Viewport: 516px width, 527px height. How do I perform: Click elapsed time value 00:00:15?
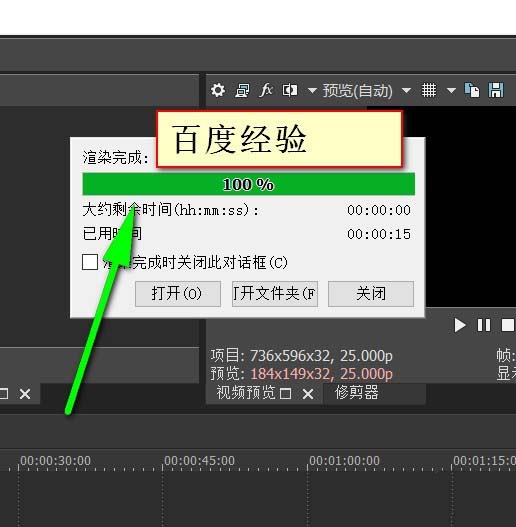point(379,234)
